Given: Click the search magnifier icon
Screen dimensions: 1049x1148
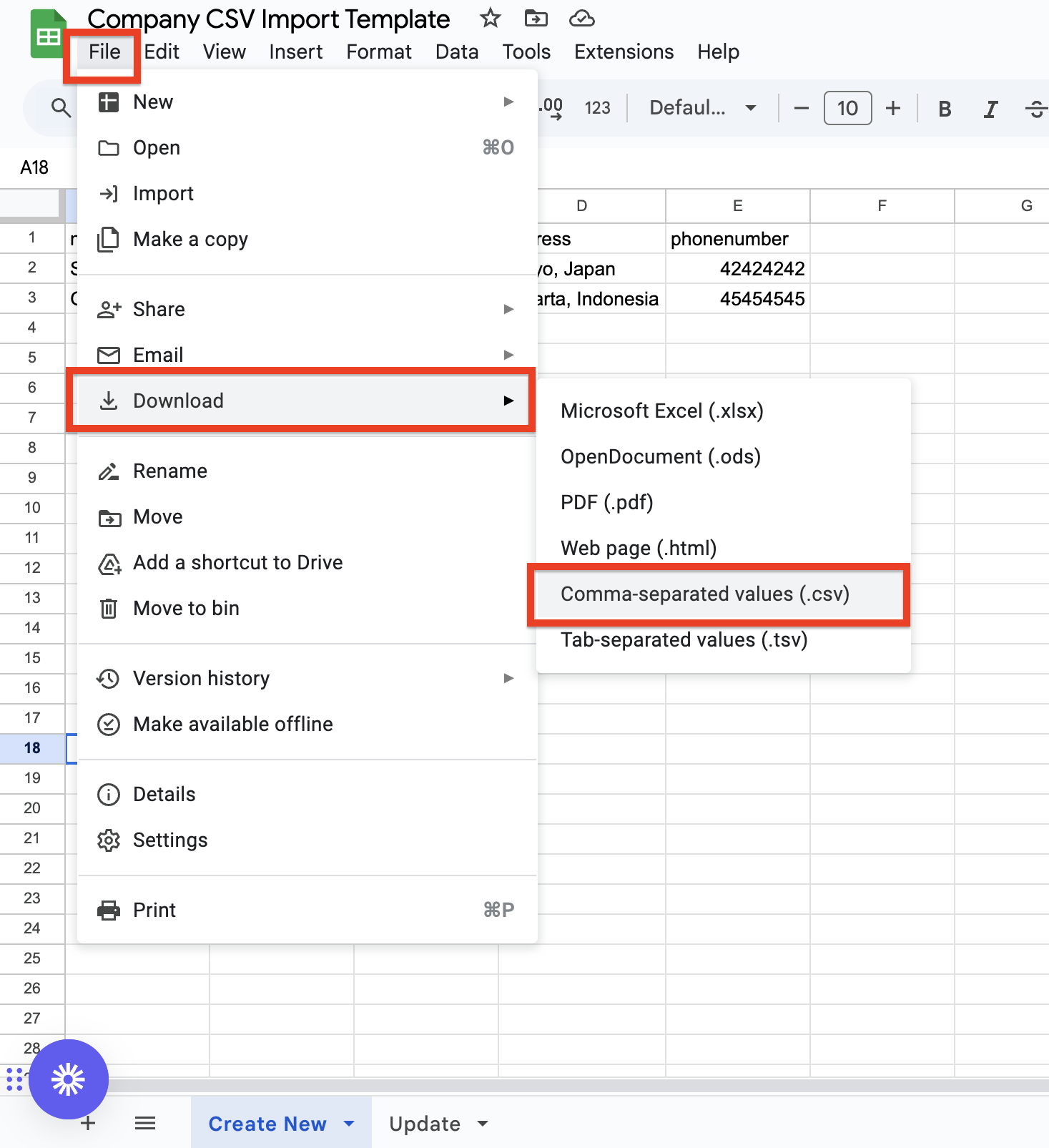Looking at the screenshot, I should coord(61,108).
